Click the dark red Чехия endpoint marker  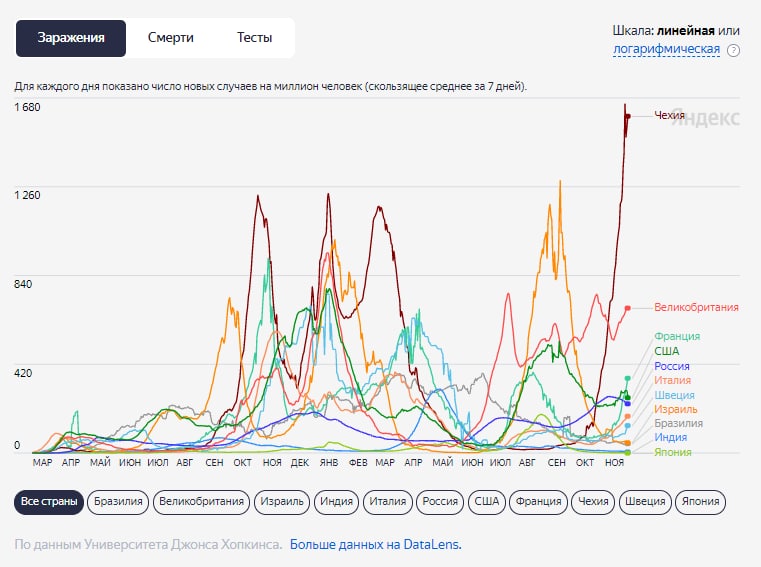coord(628,116)
